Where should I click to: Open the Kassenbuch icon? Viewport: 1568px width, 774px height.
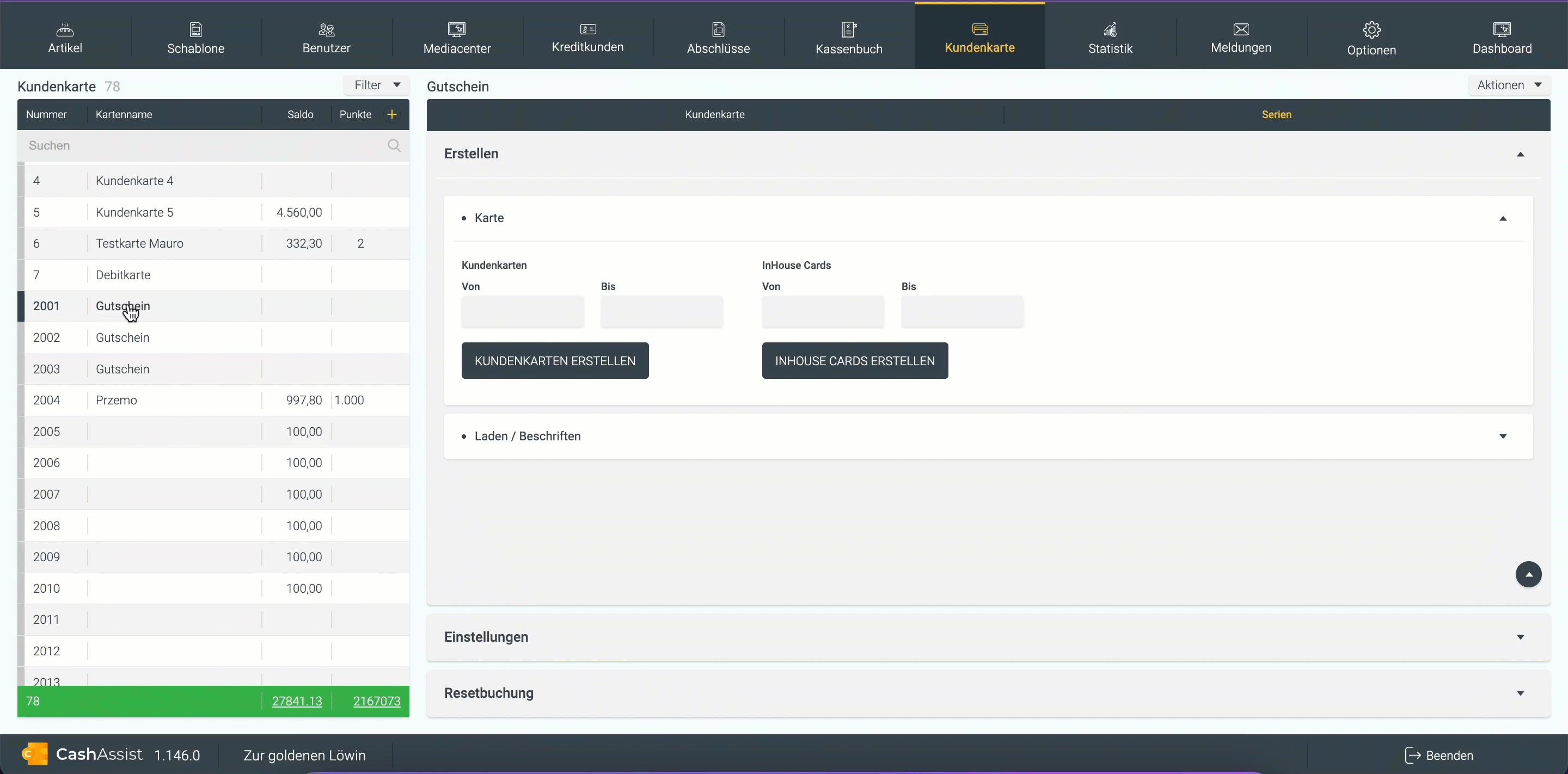[x=849, y=29]
